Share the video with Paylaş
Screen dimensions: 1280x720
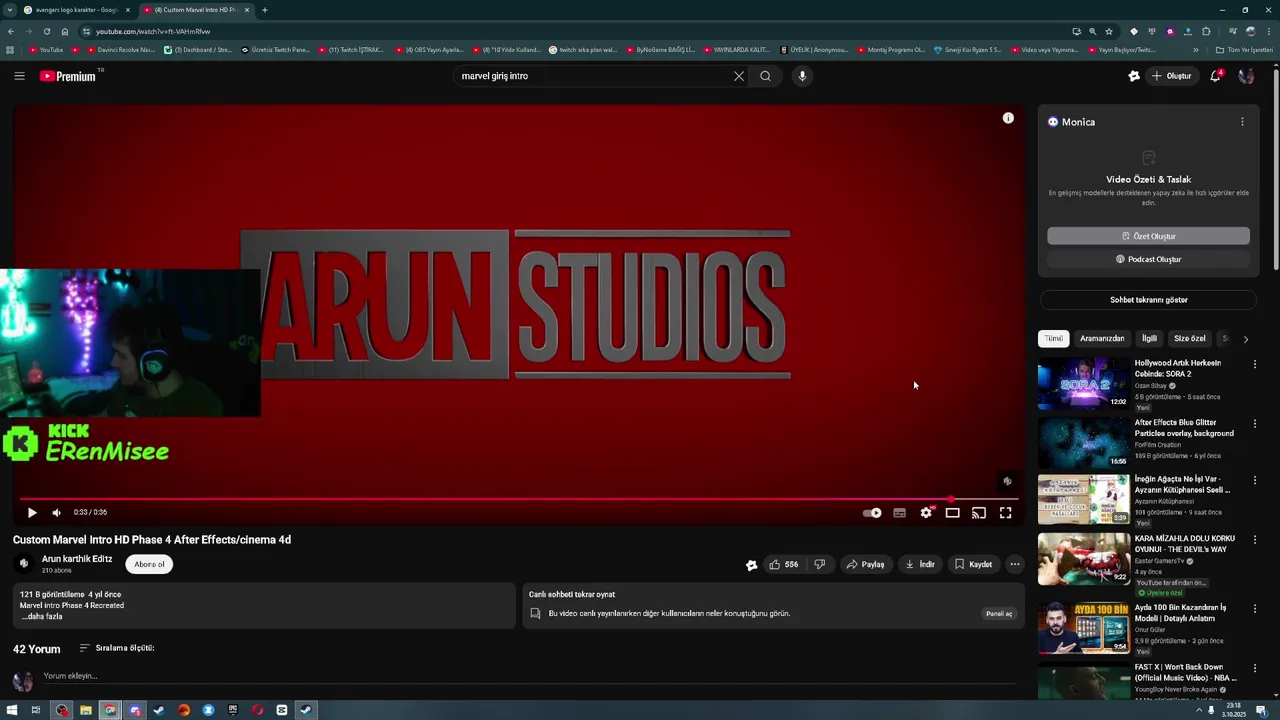tap(865, 564)
